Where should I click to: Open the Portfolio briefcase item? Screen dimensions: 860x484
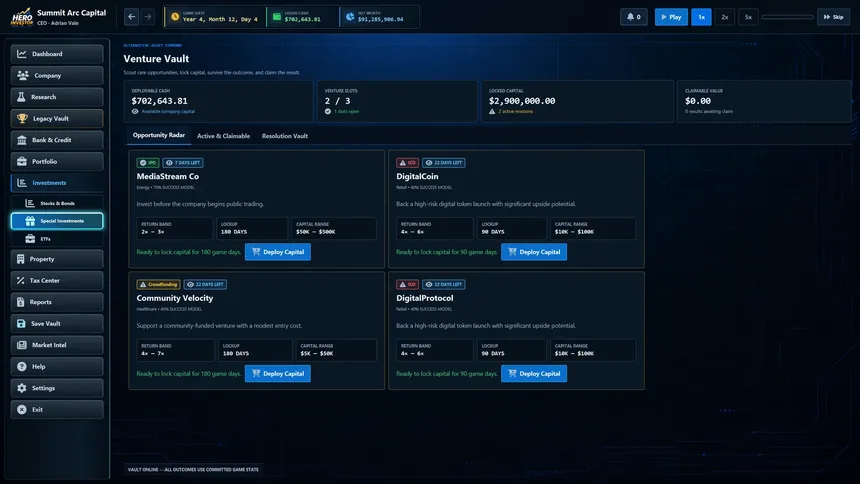tap(56, 161)
